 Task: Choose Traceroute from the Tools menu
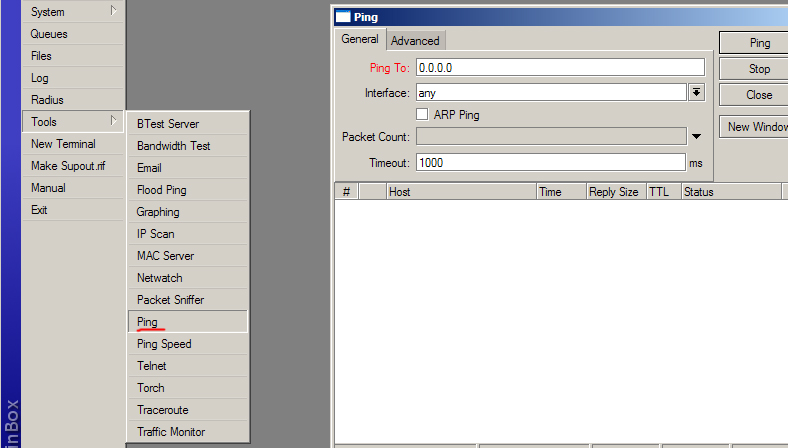coord(162,410)
